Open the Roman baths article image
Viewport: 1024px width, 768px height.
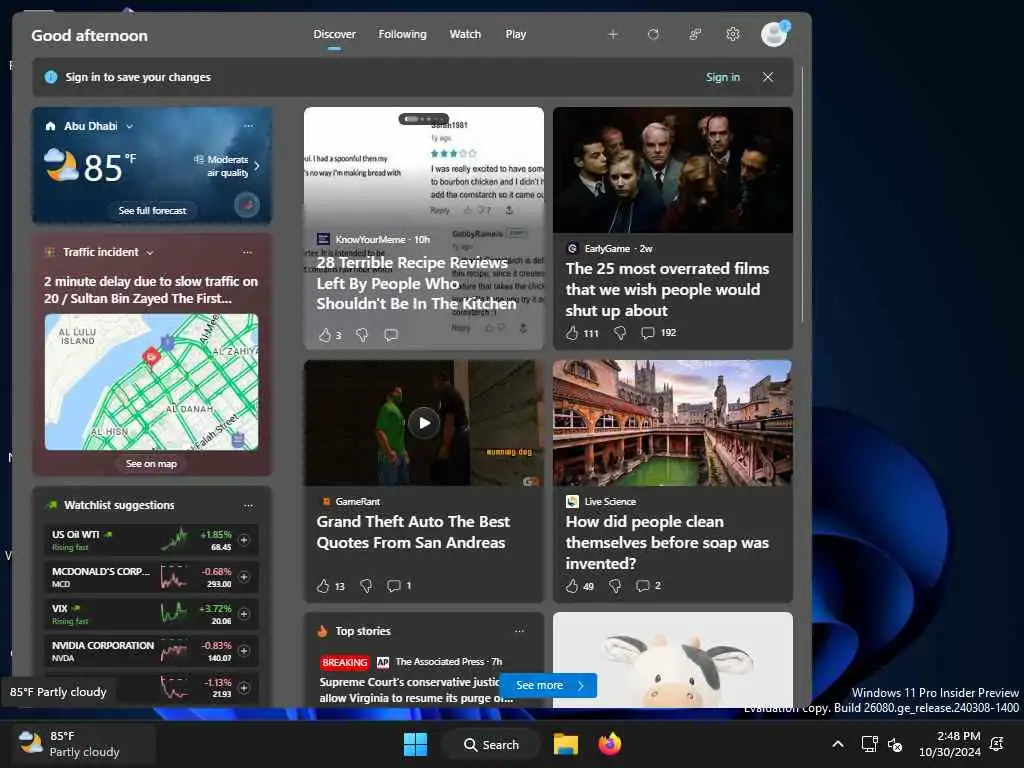(x=673, y=423)
